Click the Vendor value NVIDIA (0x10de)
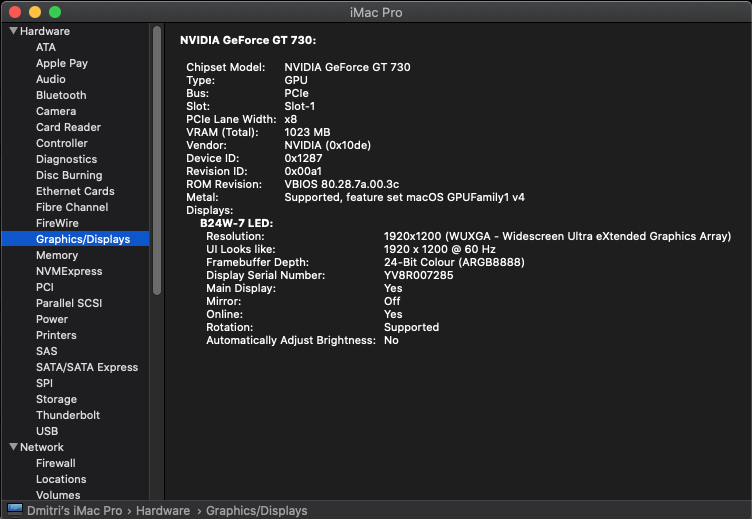The height and width of the screenshot is (519, 752). coord(328,145)
